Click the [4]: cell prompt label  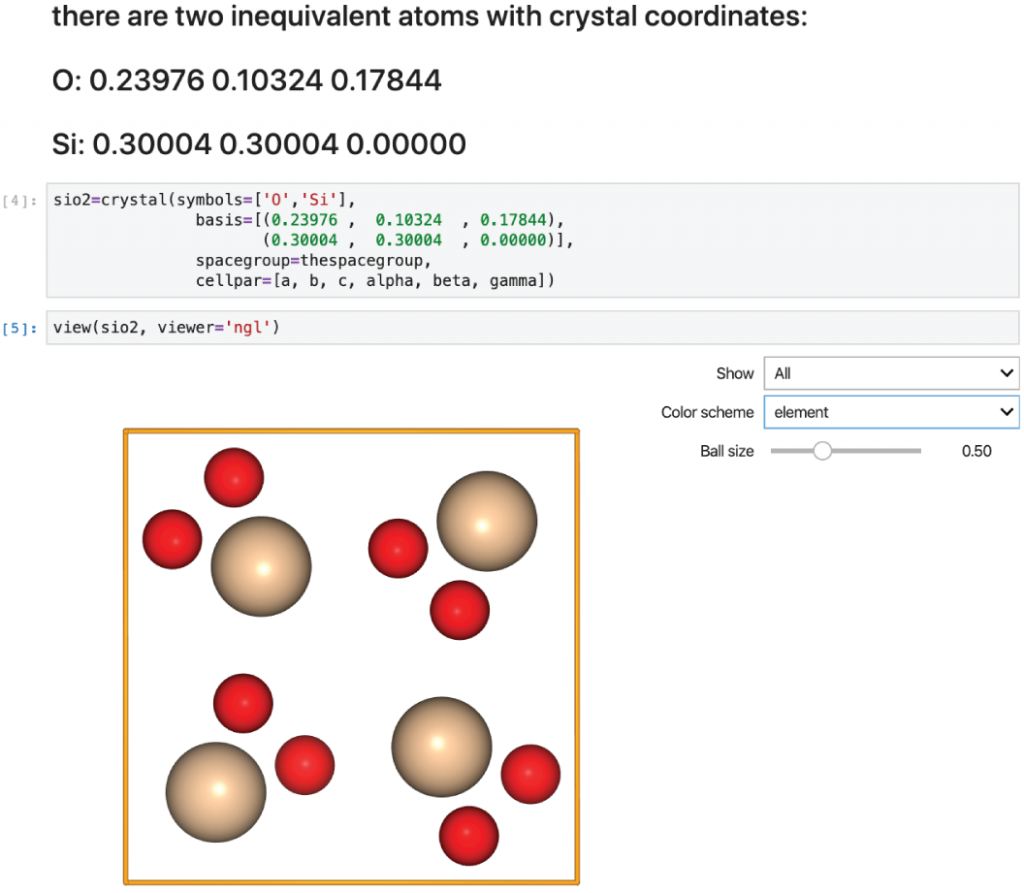point(20,201)
